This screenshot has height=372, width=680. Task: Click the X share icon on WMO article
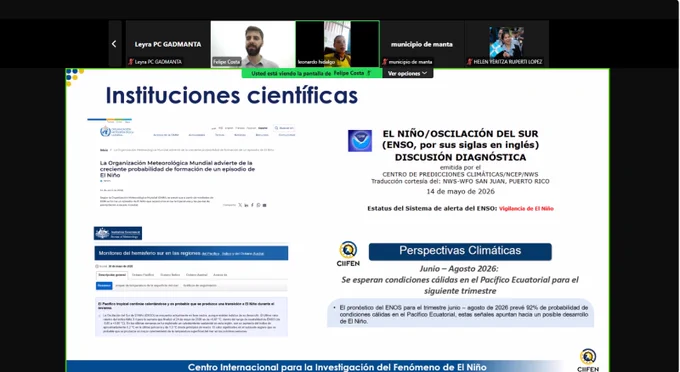pyautogui.click(x=240, y=205)
